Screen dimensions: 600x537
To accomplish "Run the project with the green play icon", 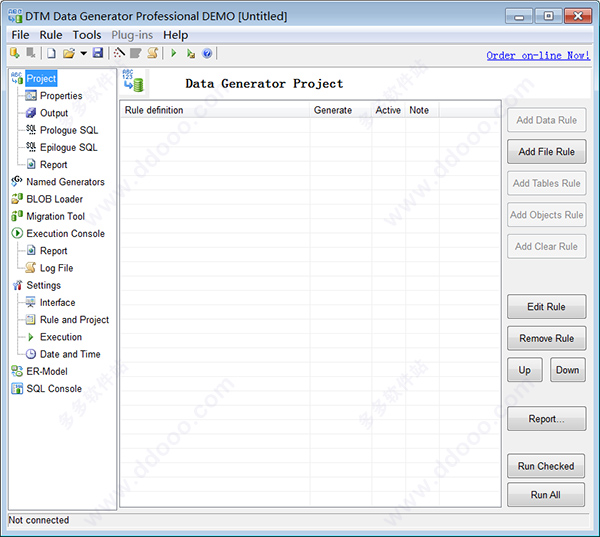I will tap(174, 53).
